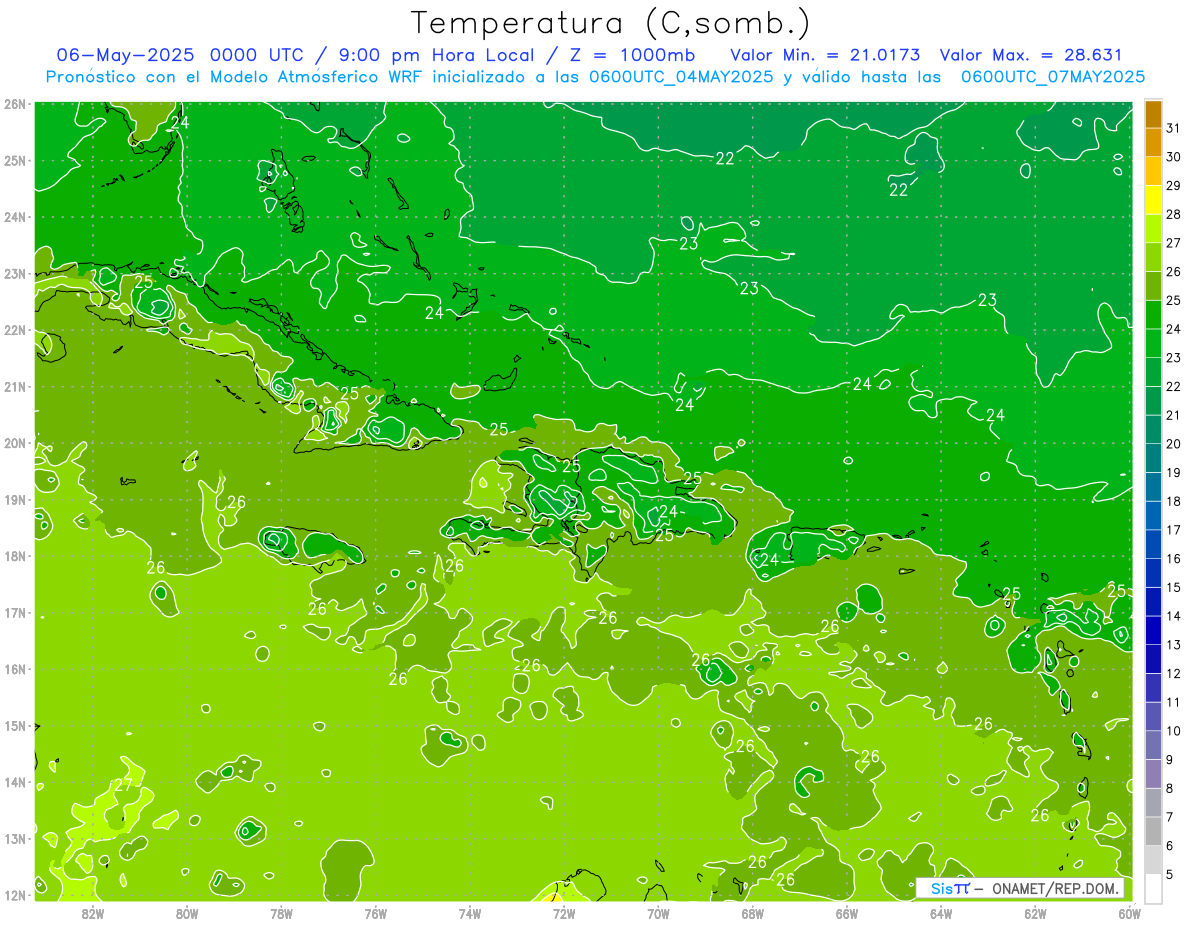Screen dimensions: 1200x927
Task: Click the '15' label on the color scale
Action: point(1173,587)
